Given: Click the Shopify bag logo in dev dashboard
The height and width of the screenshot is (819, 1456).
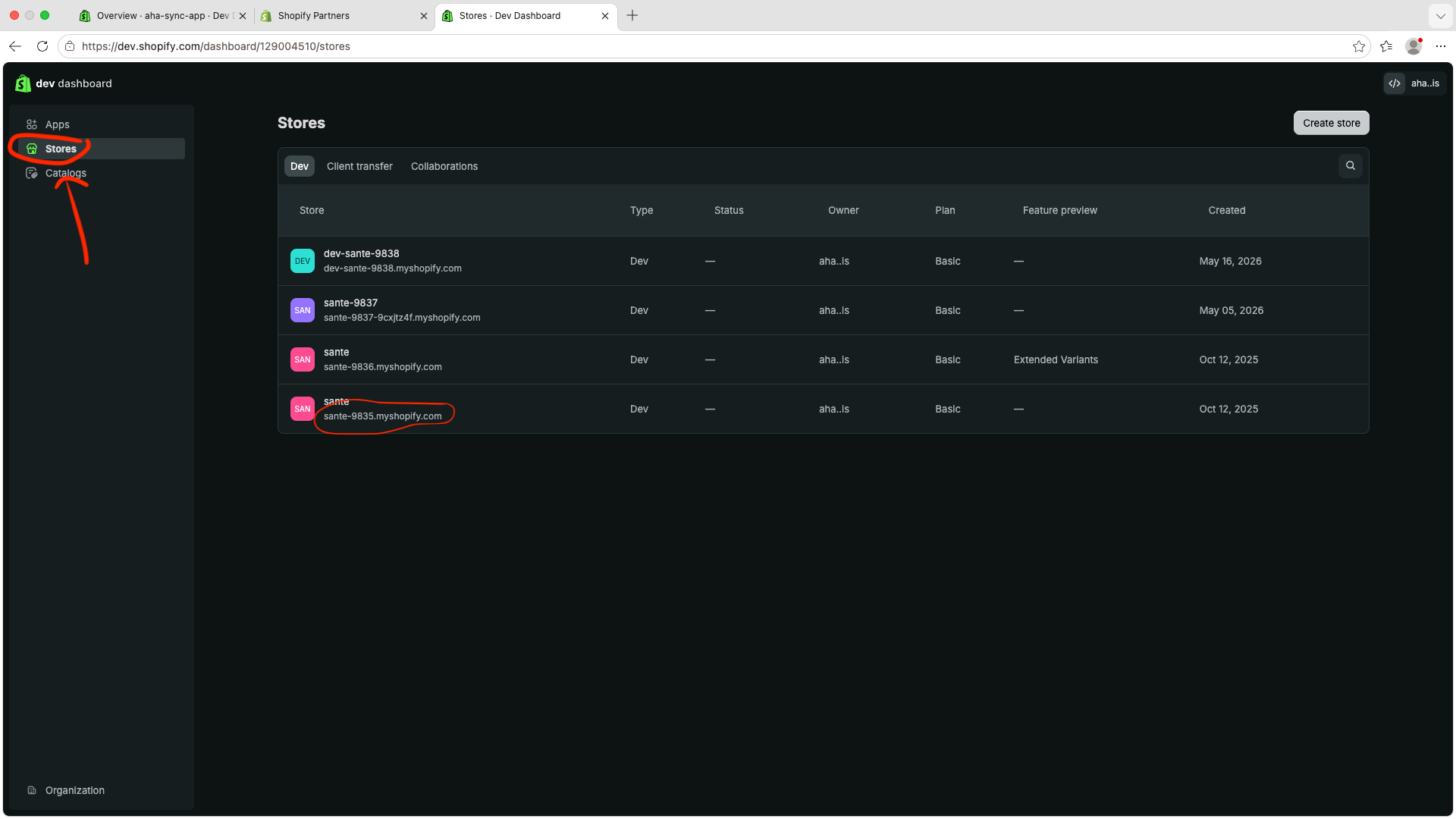Looking at the screenshot, I should coord(23,83).
